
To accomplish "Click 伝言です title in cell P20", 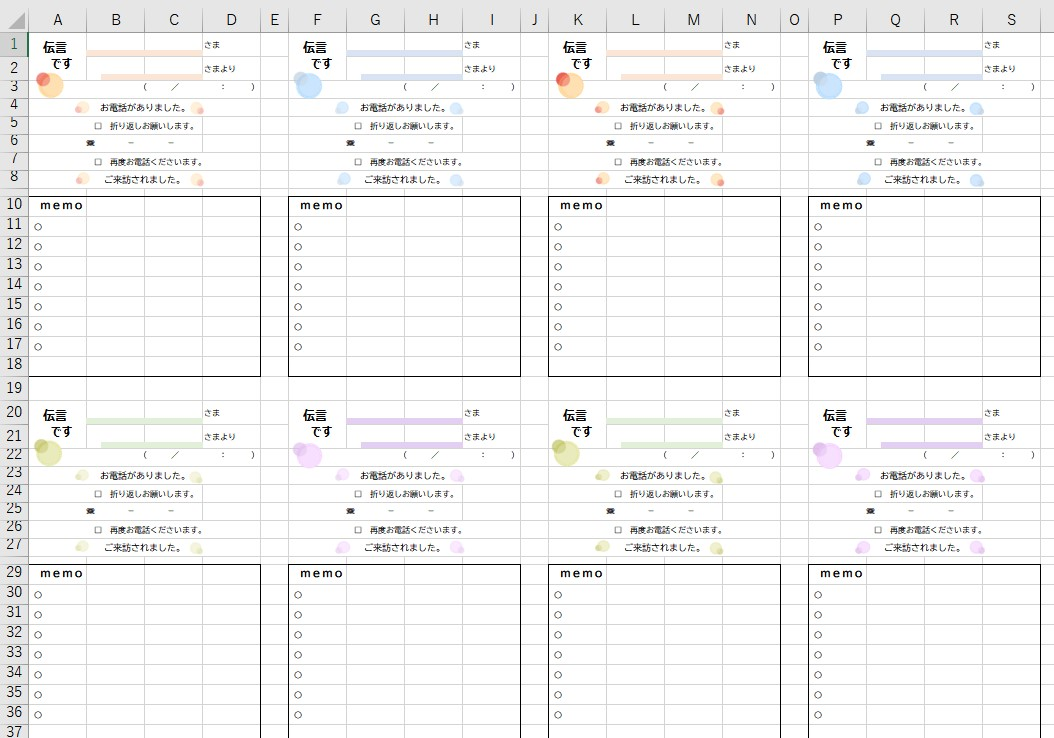I will tap(837, 423).
